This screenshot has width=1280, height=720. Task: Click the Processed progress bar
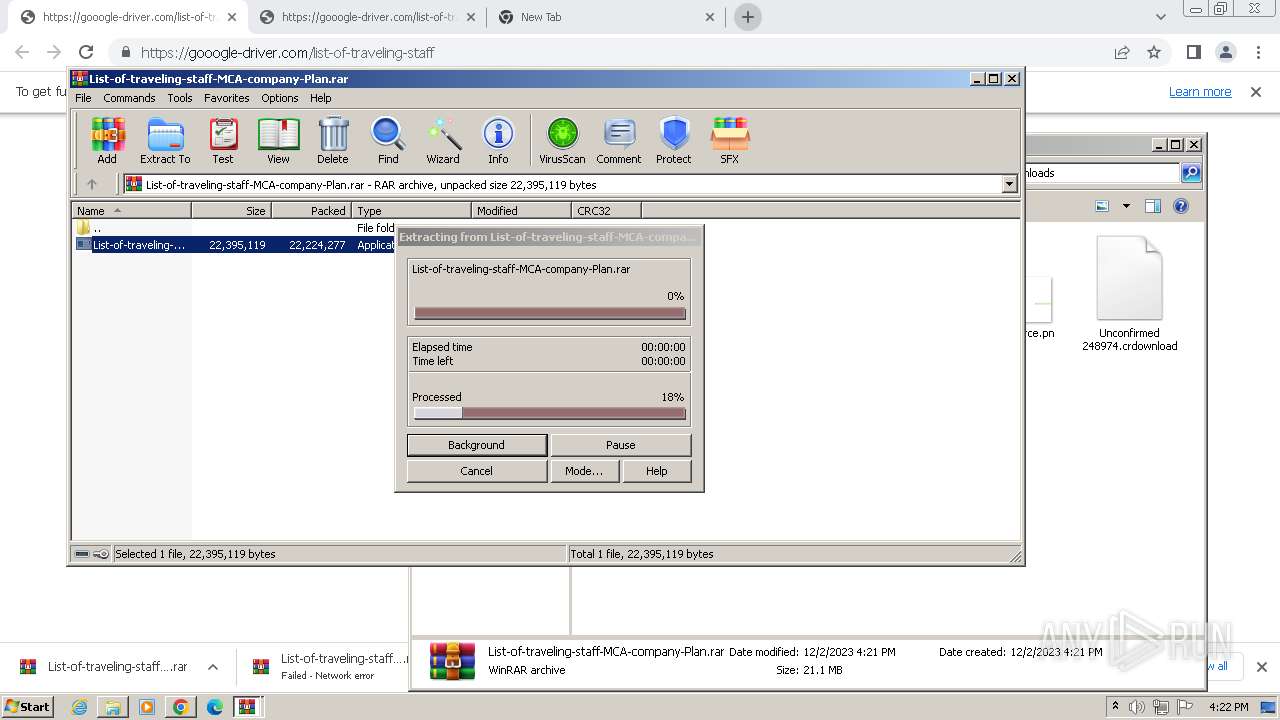[550, 413]
